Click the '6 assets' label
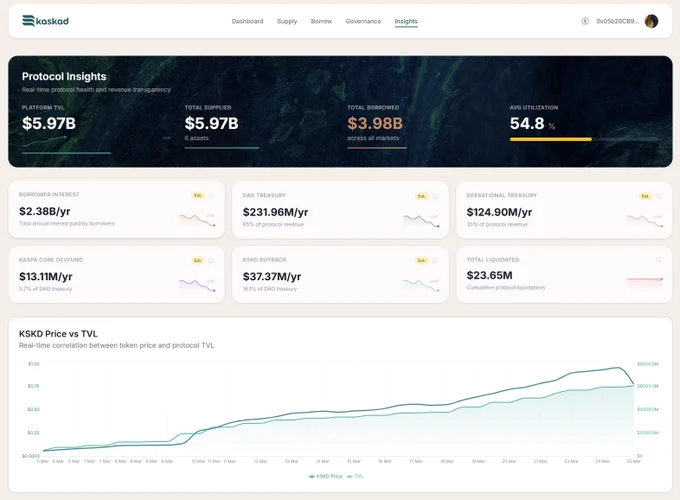This screenshot has width=680, height=500. (x=196, y=138)
